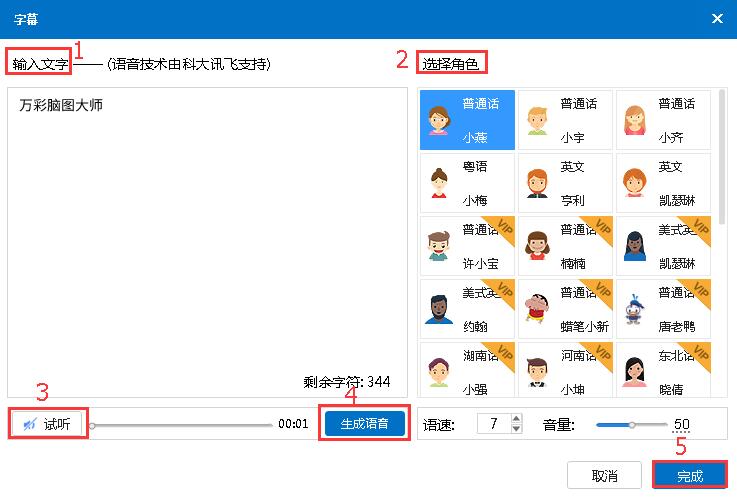The width and height of the screenshot is (737, 497).
Task: Increase speech speed with up arrow
Action: [516, 418]
